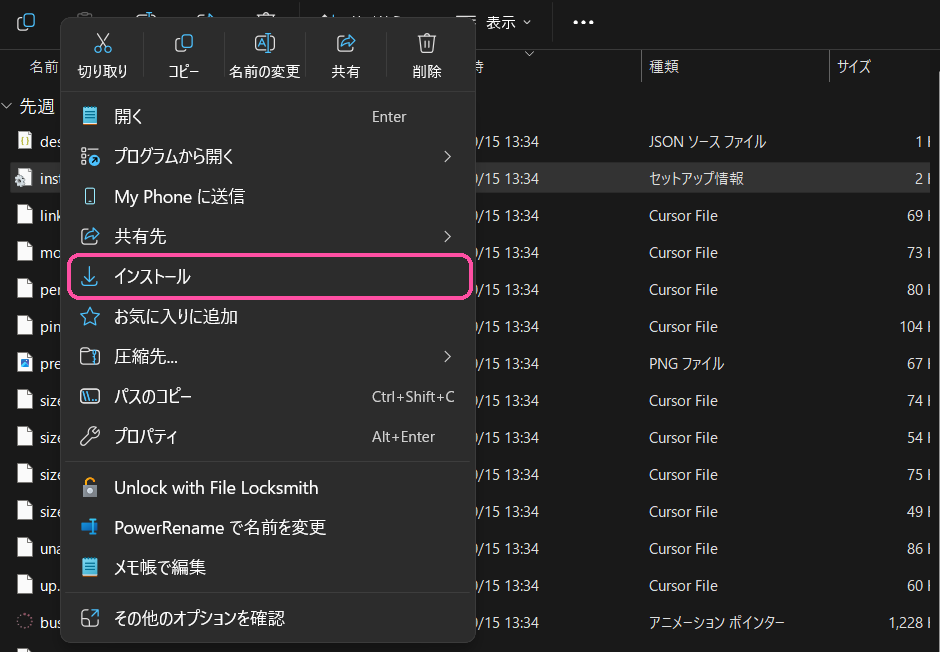Viewport: 940px width, 652px height.
Task: Open プロパティ from the context menu
Action: tap(268, 436)
